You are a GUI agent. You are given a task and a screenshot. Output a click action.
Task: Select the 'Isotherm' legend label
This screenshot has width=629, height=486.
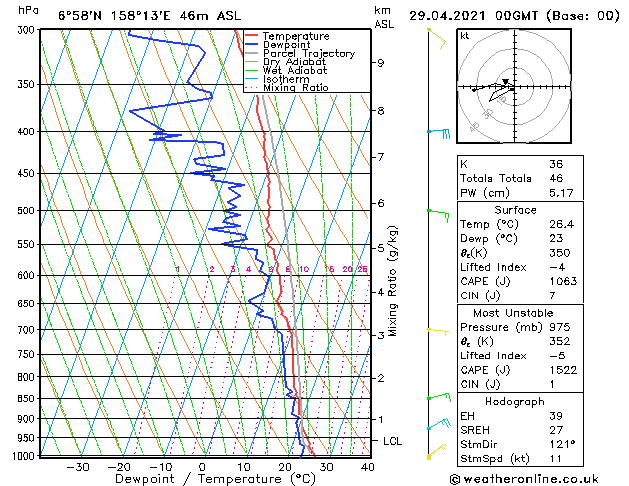click(x=286, y=79)
